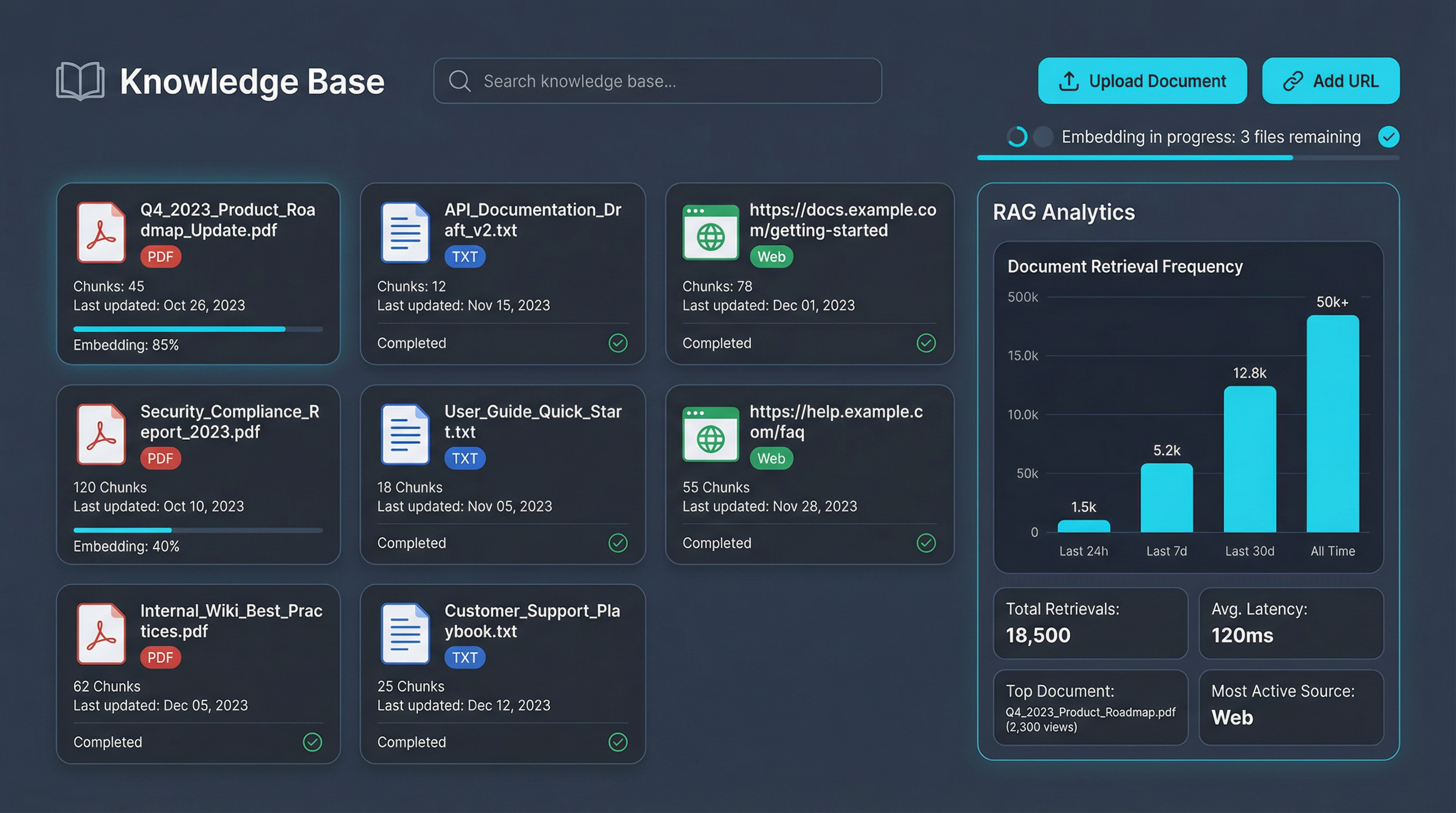Image resolution: width=1456 pixels, height=813 pixels.
Task: Click the All Time bar in the retrieval chart
Action: [x=1332, y=424]
